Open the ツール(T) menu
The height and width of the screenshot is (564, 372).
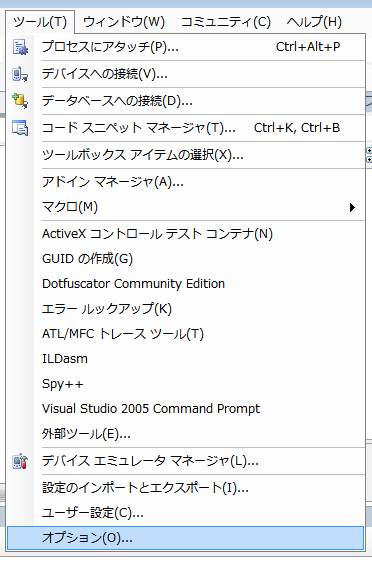(x=40, y=22)
